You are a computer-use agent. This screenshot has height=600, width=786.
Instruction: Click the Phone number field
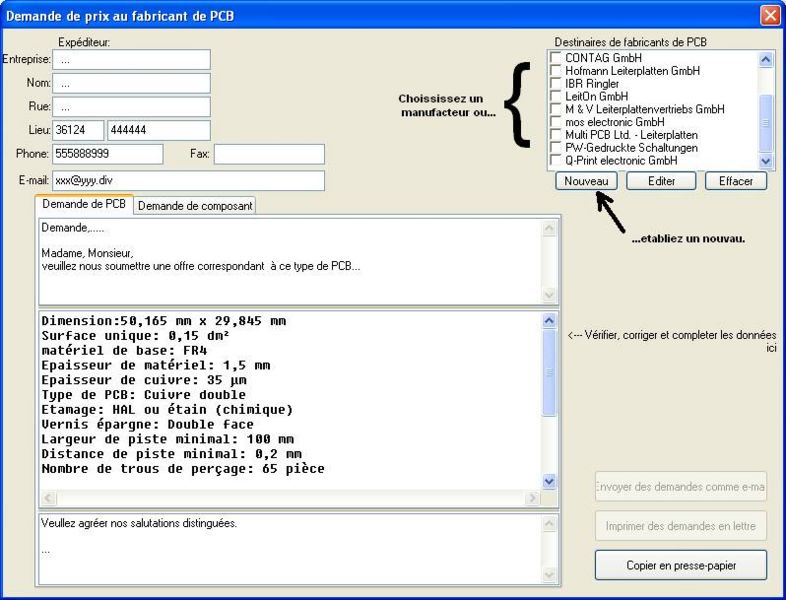click(x=107, y=154)
